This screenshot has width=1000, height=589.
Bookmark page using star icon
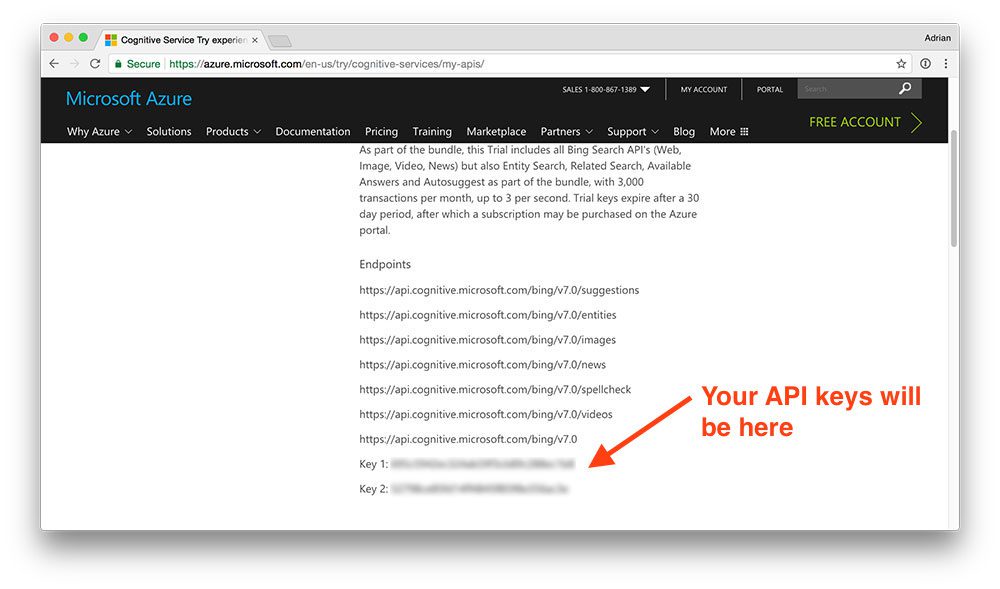[x=901, y=64]
